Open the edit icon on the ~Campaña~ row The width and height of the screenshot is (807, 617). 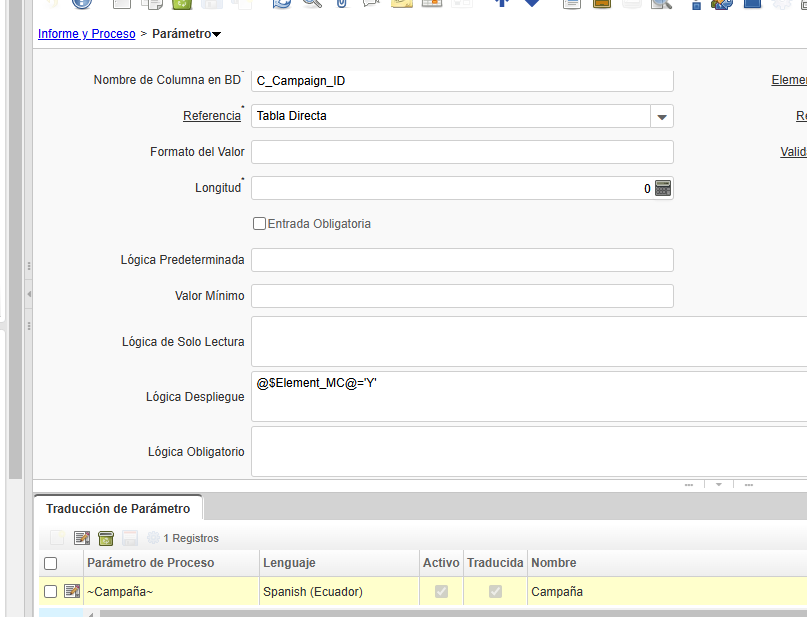click(x=72, y=591)
